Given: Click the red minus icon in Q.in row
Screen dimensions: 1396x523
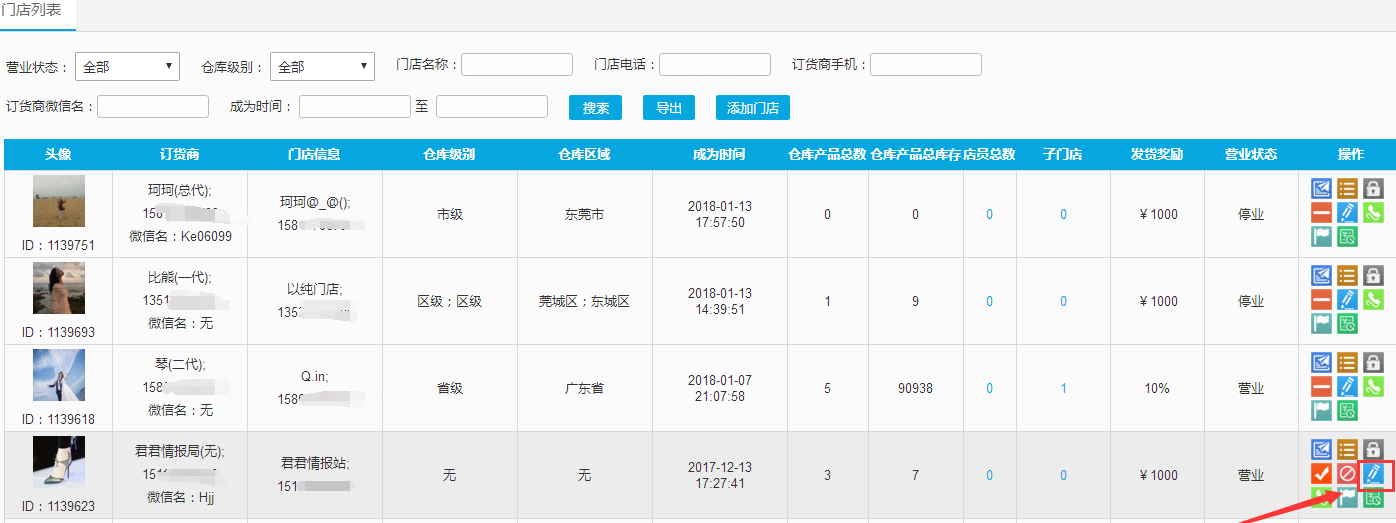Looking at the screenshot, I should tap(1322, 386).
